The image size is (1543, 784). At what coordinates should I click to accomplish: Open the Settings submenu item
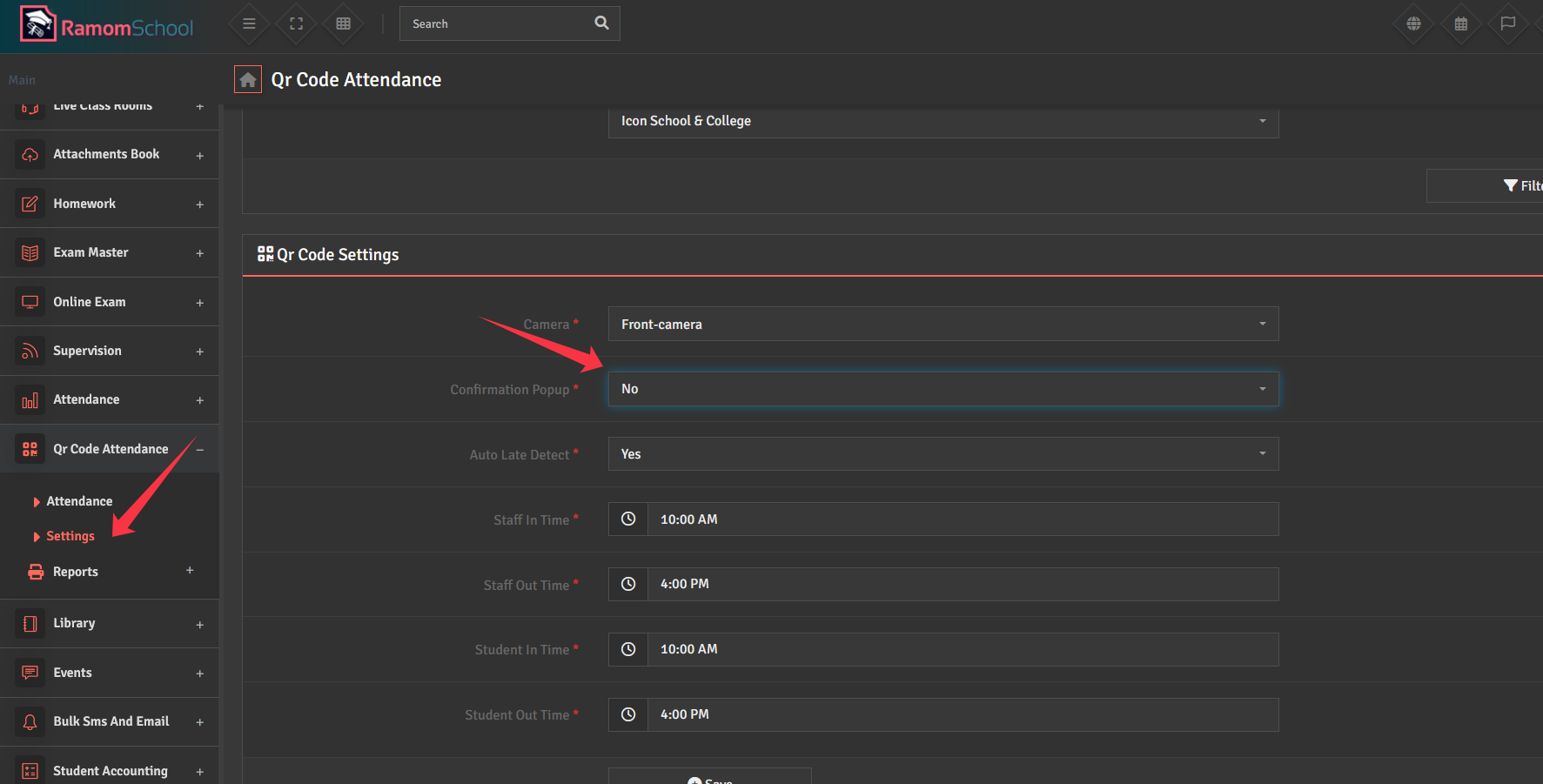pyautogui.click(x=70, y=536)
